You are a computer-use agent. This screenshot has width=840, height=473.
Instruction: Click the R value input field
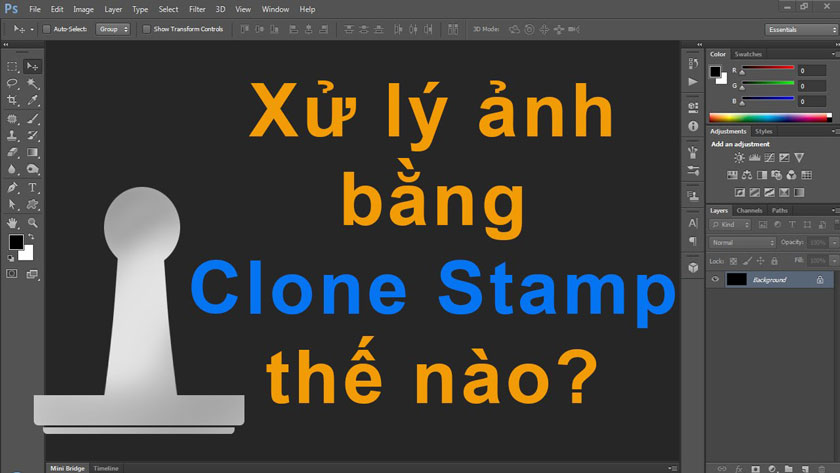coord(812,71)
